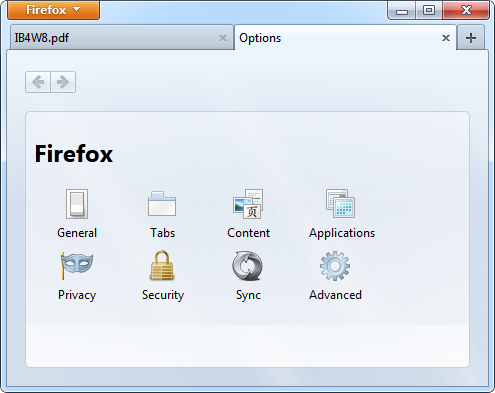Open the Content preferences icon
495x393 pixels.
[248, 204]
